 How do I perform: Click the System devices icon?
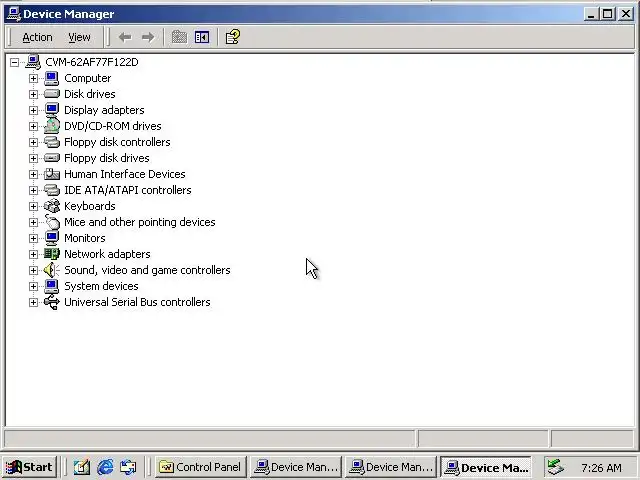click(52, 286)
